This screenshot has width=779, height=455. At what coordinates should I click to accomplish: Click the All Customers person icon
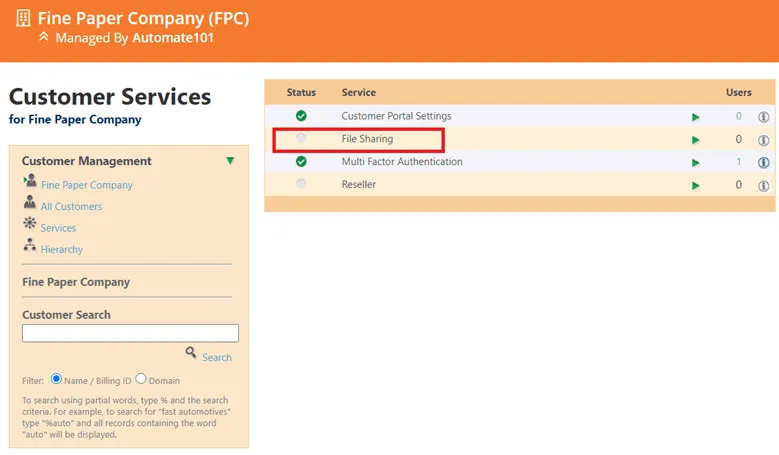coord(30,204)
